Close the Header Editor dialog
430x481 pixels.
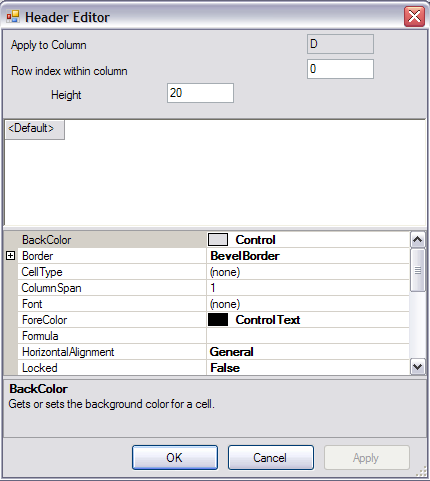[414, 16]
